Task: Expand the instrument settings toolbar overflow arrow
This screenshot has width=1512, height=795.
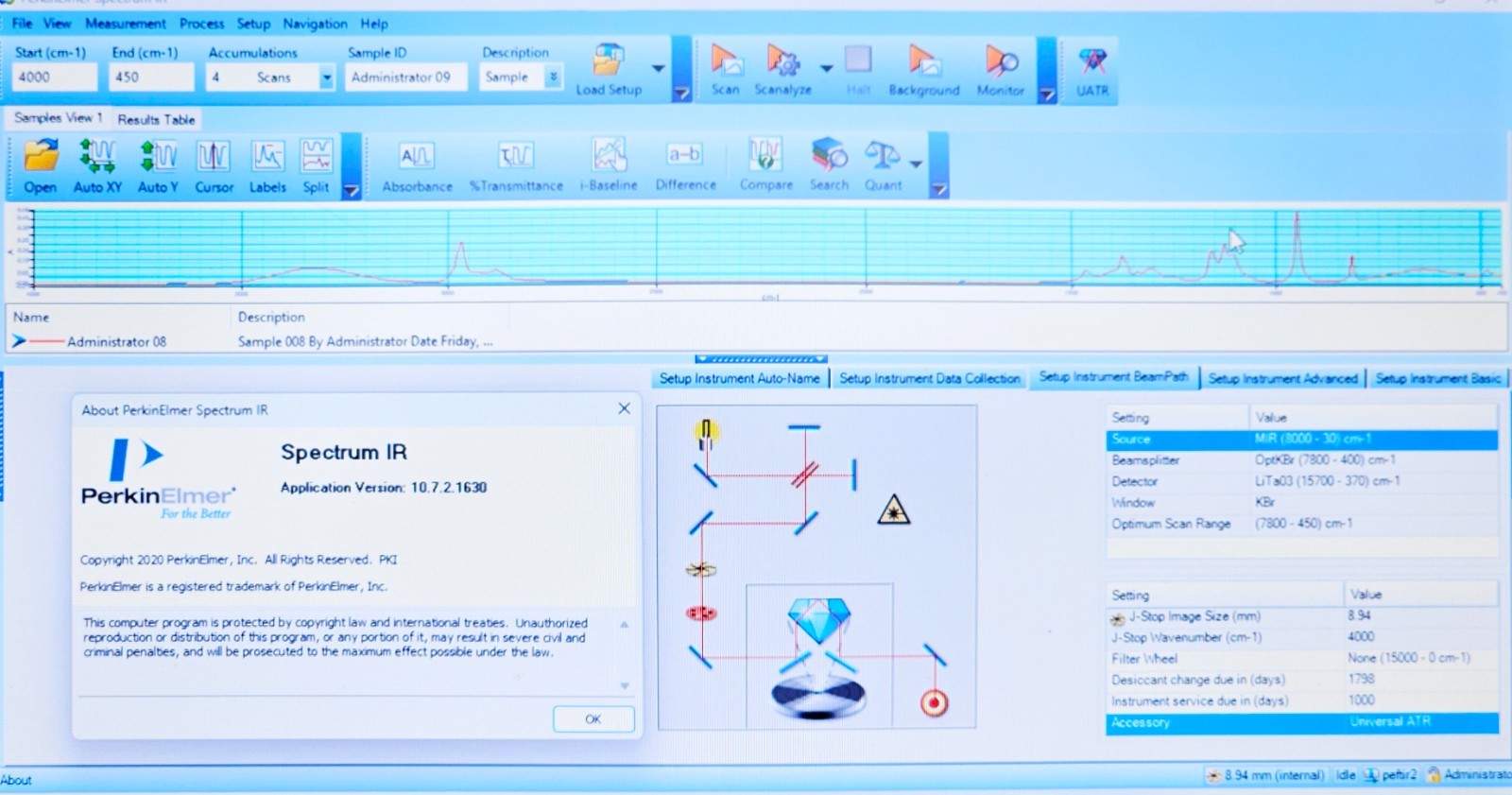Action: [x=681, y=93]
